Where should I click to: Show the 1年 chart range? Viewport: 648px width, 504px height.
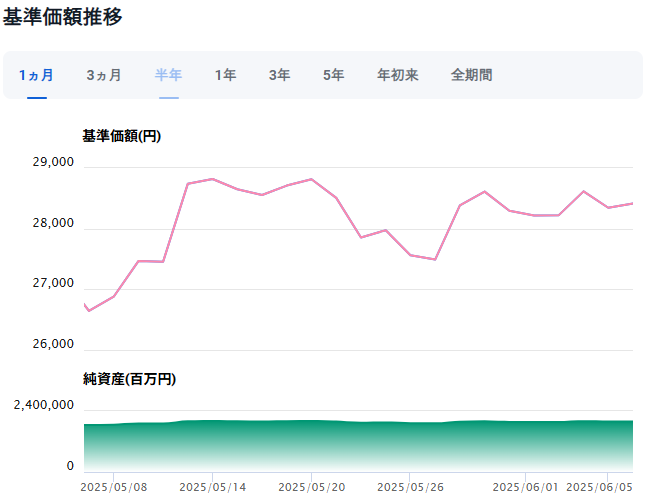pos(226,75)
